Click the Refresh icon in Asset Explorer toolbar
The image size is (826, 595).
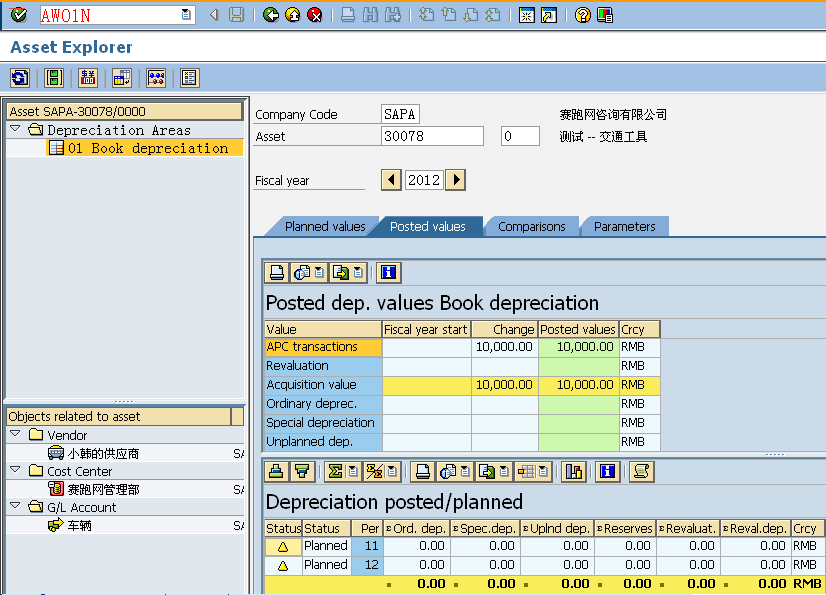click(20, 78)
